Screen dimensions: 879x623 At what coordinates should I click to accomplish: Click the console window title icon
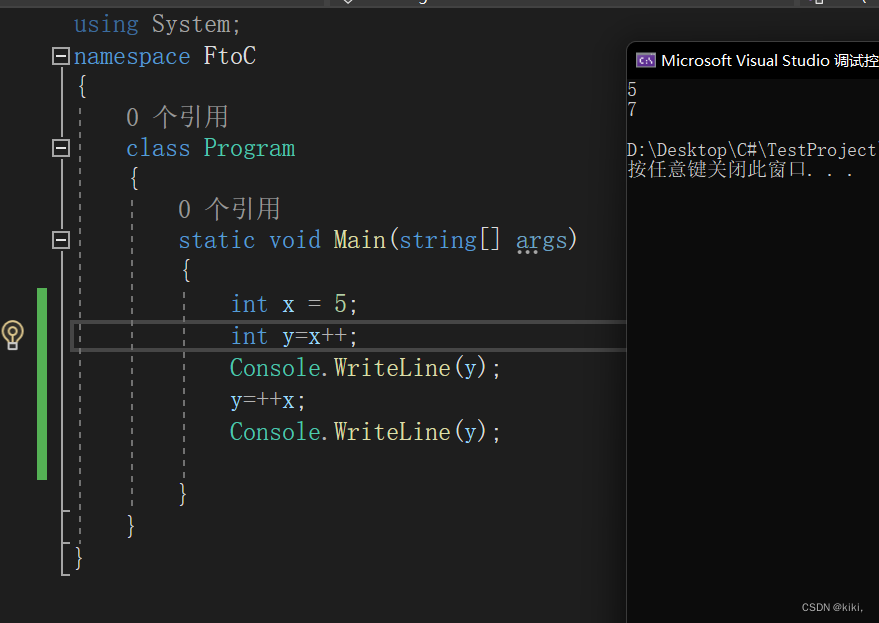point(645,61)
